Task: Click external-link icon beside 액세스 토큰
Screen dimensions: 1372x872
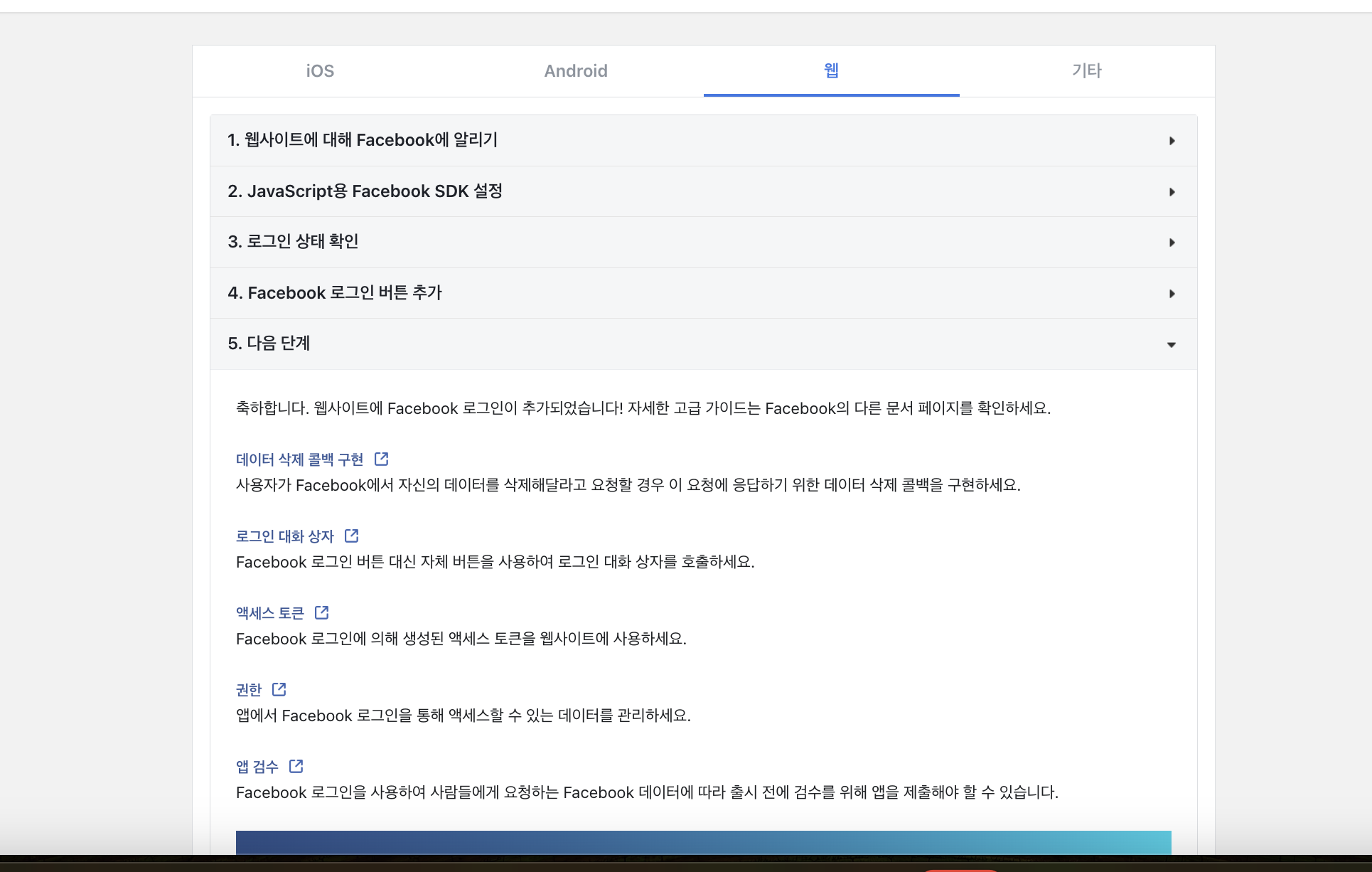Action: (x=322, y=612)
